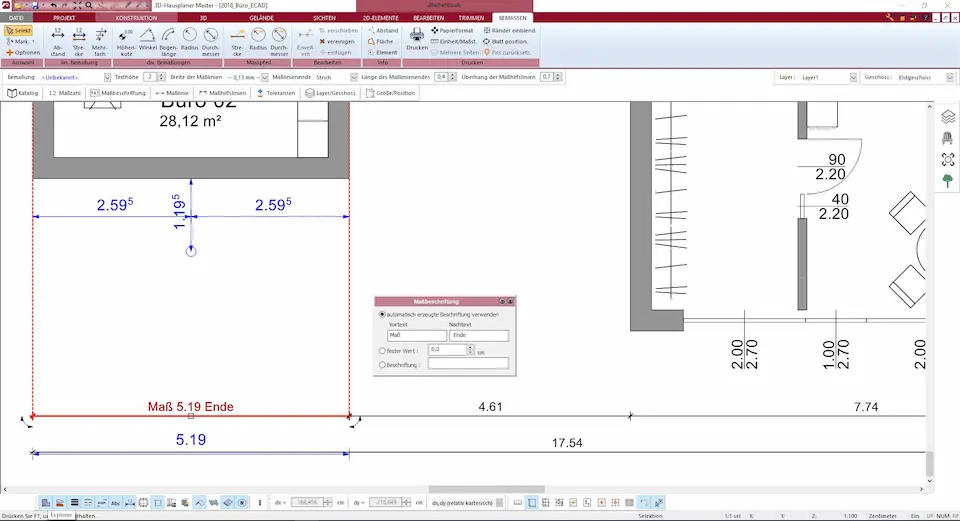This screenshot has width=960, height=521.
Task: Expand the Mark. dropdown arrow
Action: pyautogui.click(x=33, y=42)
